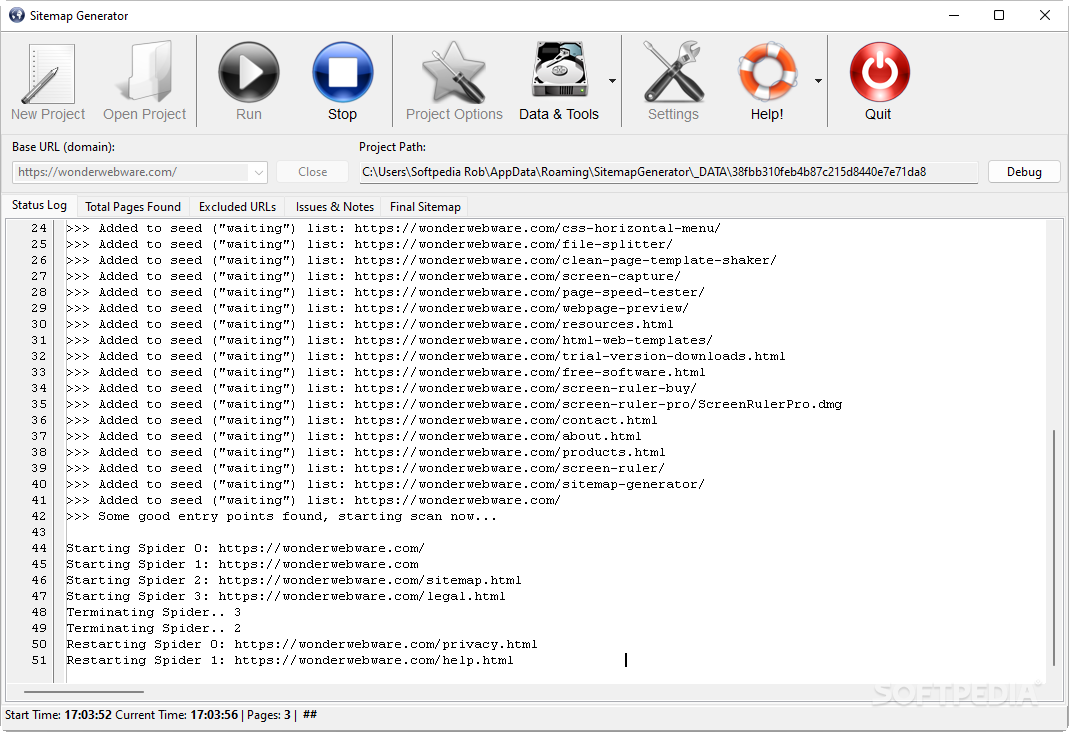The width and height of the screenshot is (1069, 732).
Task: Click the Help! lifebuoy icon
Action: [767, 72]
